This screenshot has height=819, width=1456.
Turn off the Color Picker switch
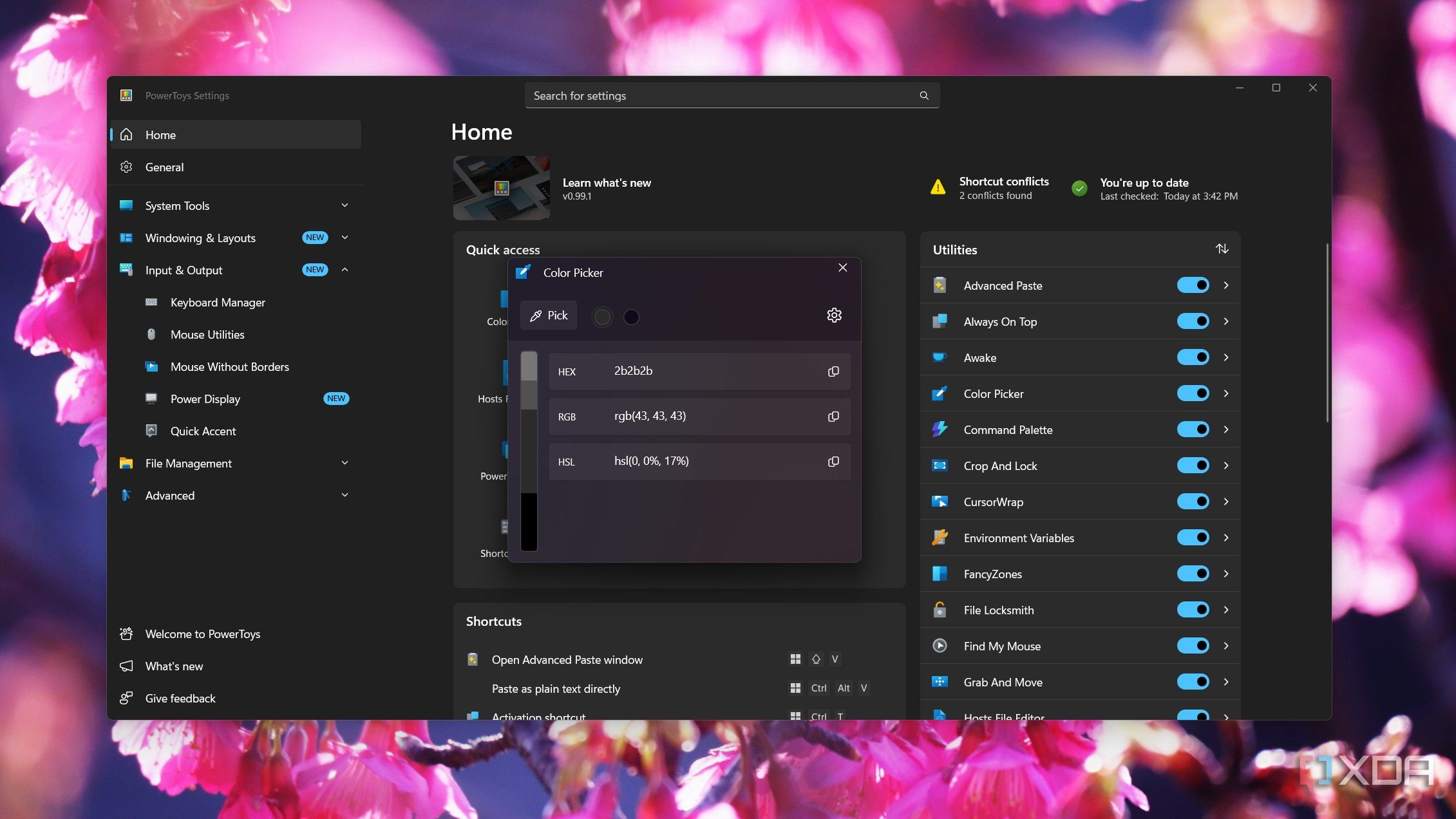pos(1193,393)
